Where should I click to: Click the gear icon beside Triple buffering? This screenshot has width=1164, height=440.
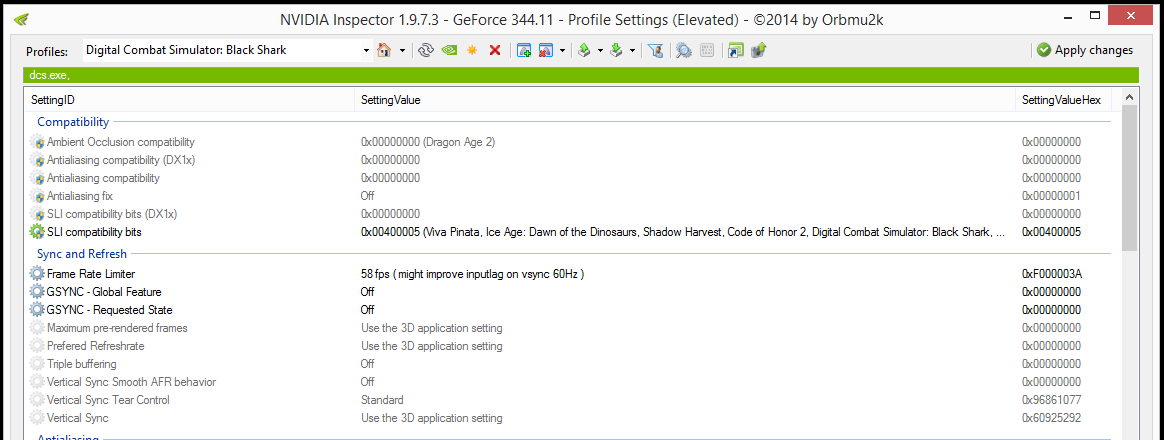37,364
